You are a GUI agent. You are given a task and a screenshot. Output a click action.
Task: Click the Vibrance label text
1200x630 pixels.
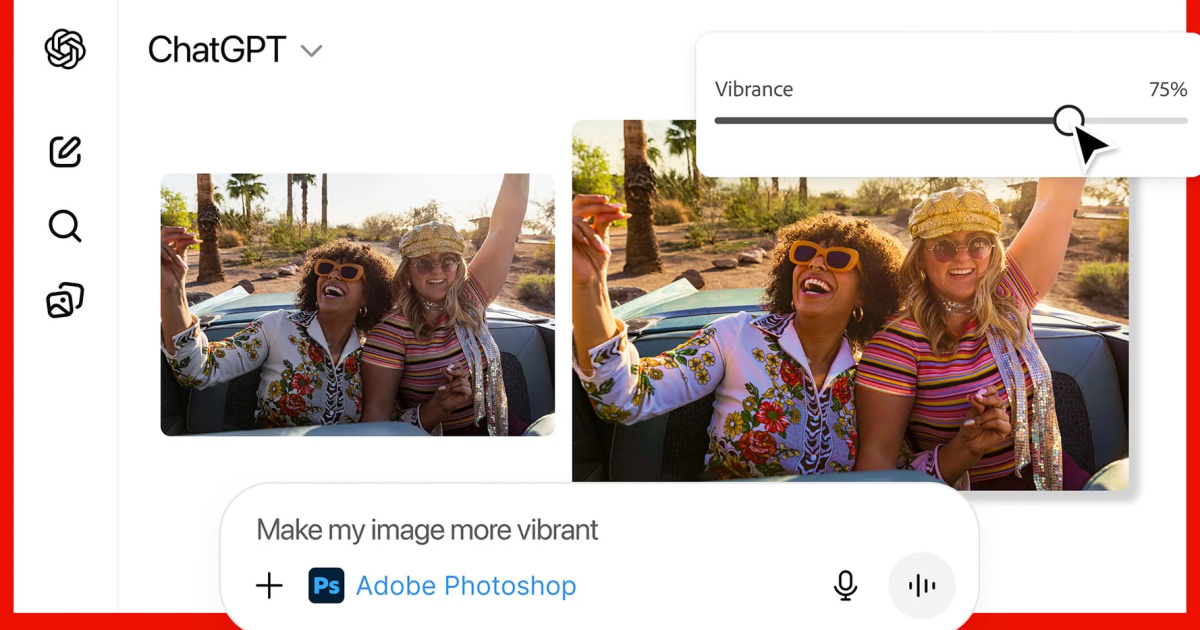point(754,89)
